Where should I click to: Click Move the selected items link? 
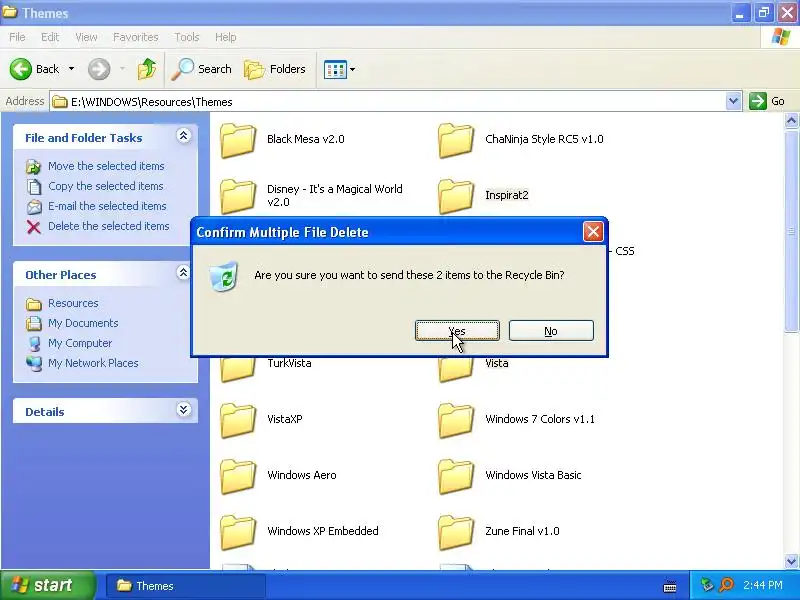pos(106,166)
